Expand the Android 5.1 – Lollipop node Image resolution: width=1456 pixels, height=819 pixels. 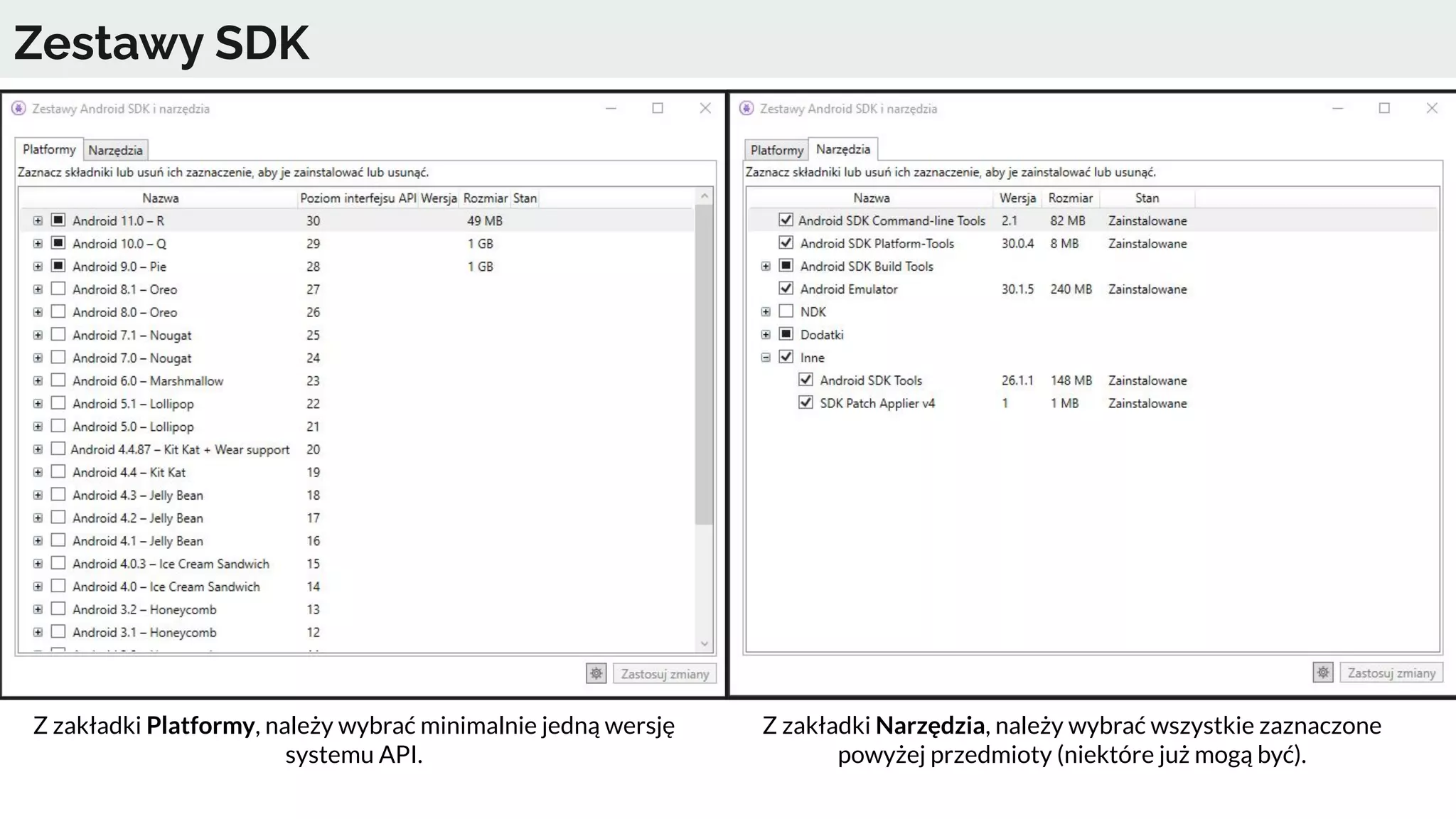click(x=38, y=404)
